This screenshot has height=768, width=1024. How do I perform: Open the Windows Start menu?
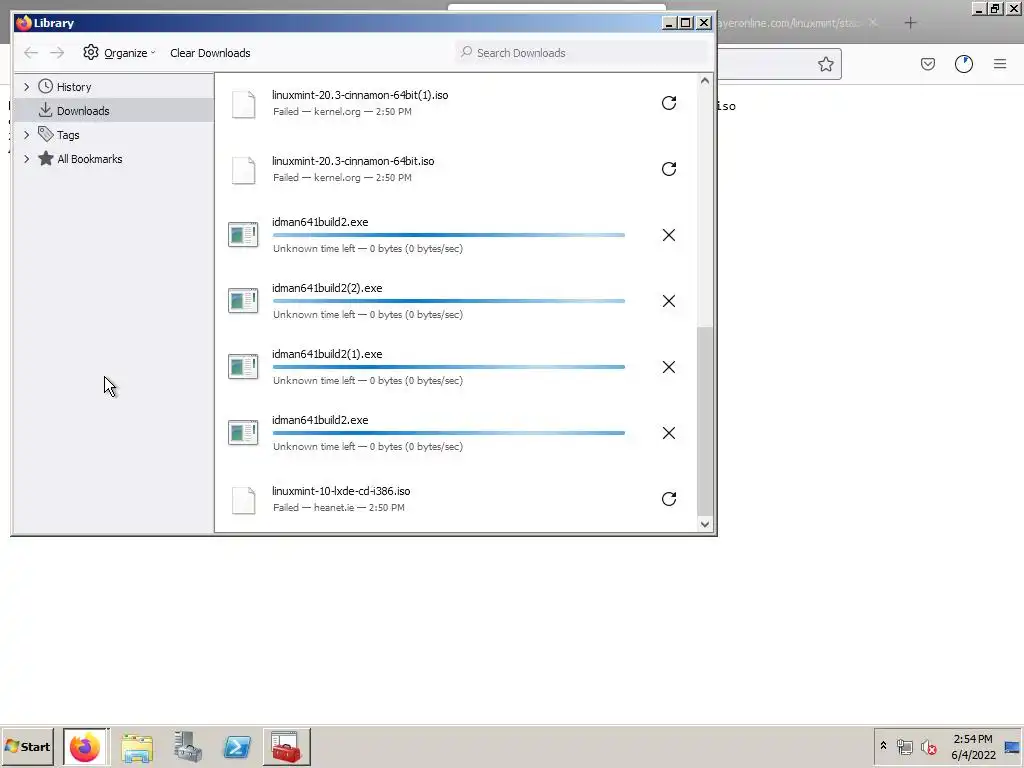[x=27, y=747]
